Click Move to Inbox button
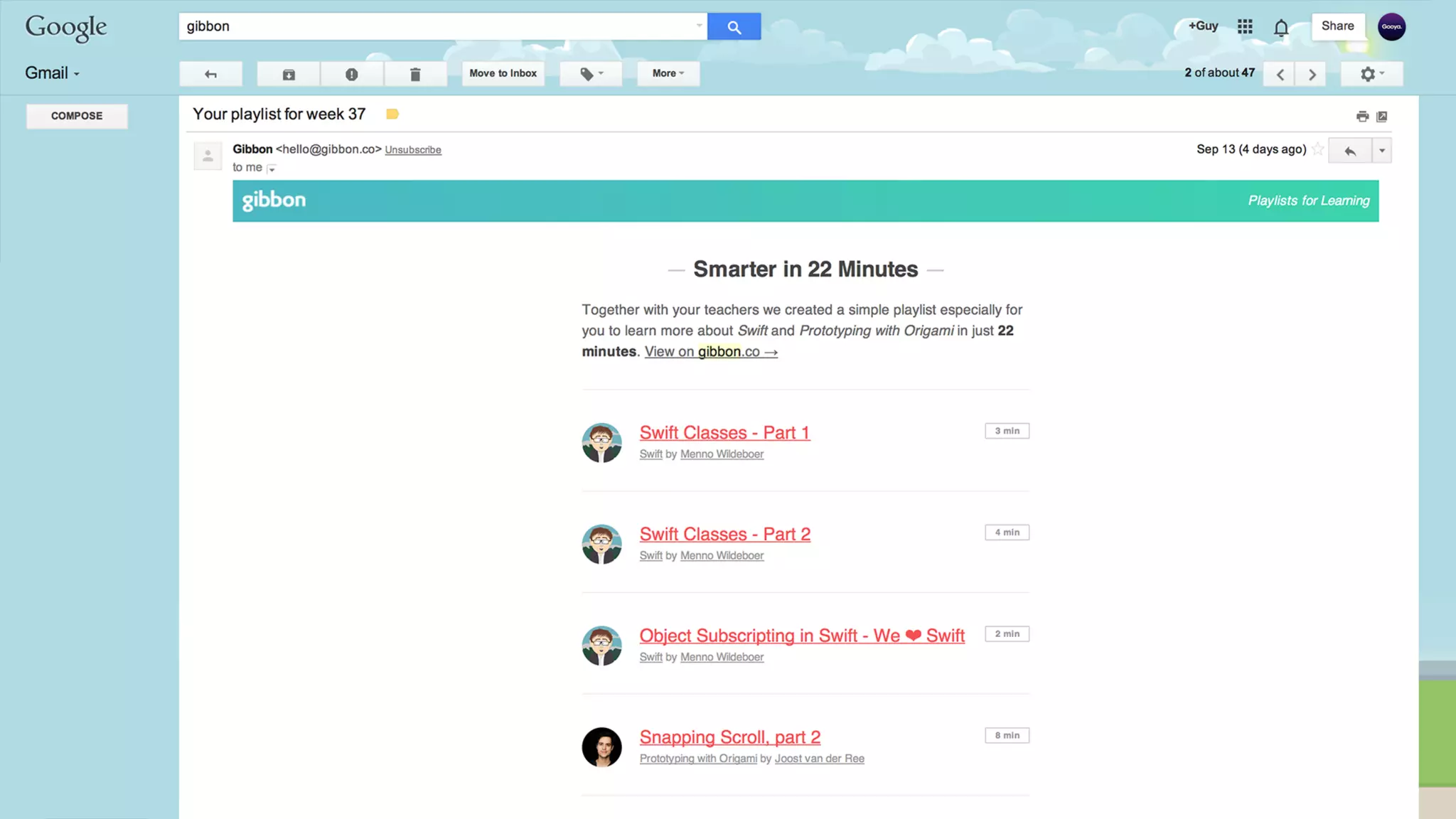1456x819 pixels. (x=503, y=74)
